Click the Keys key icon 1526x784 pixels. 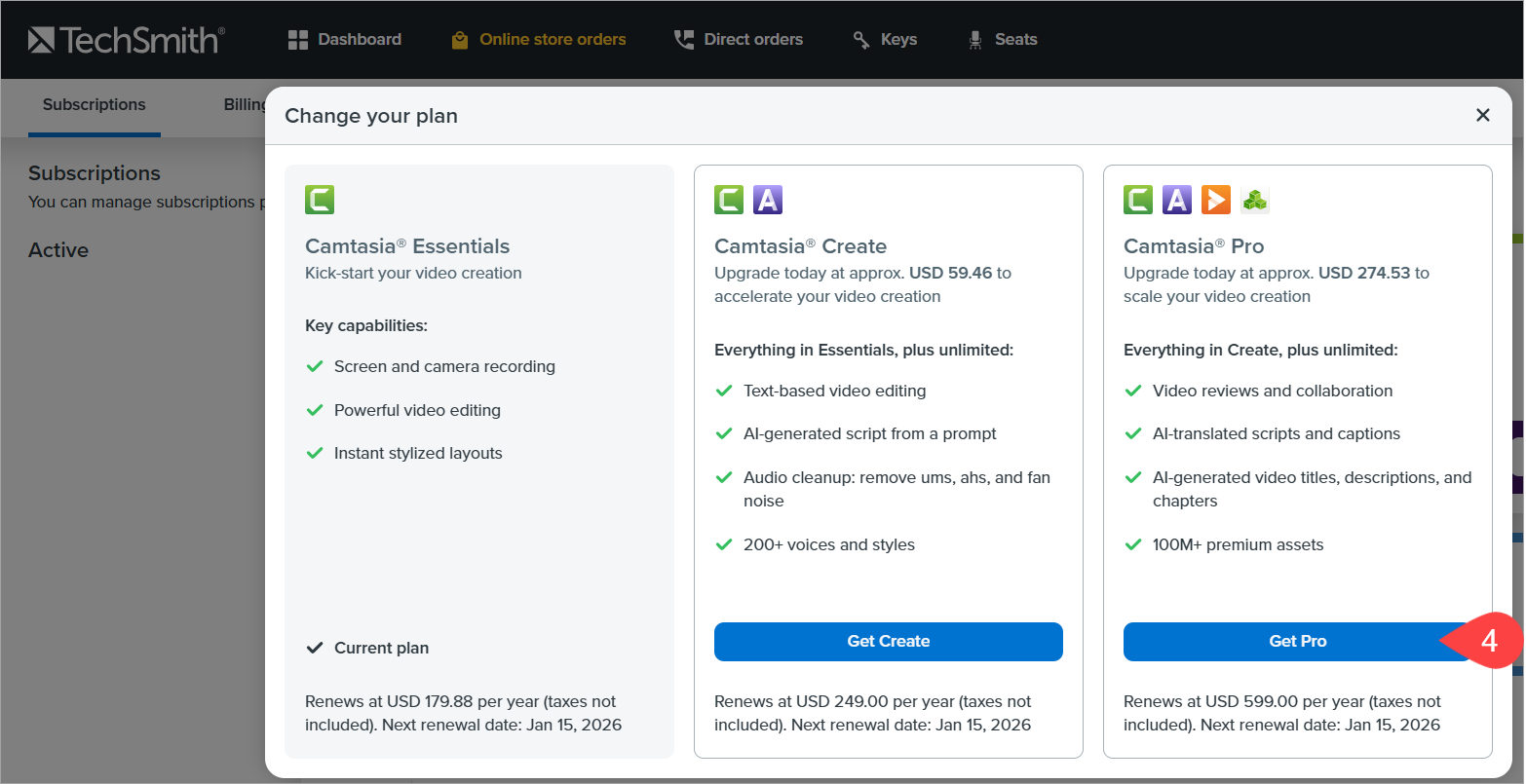(x=861, y=40)
